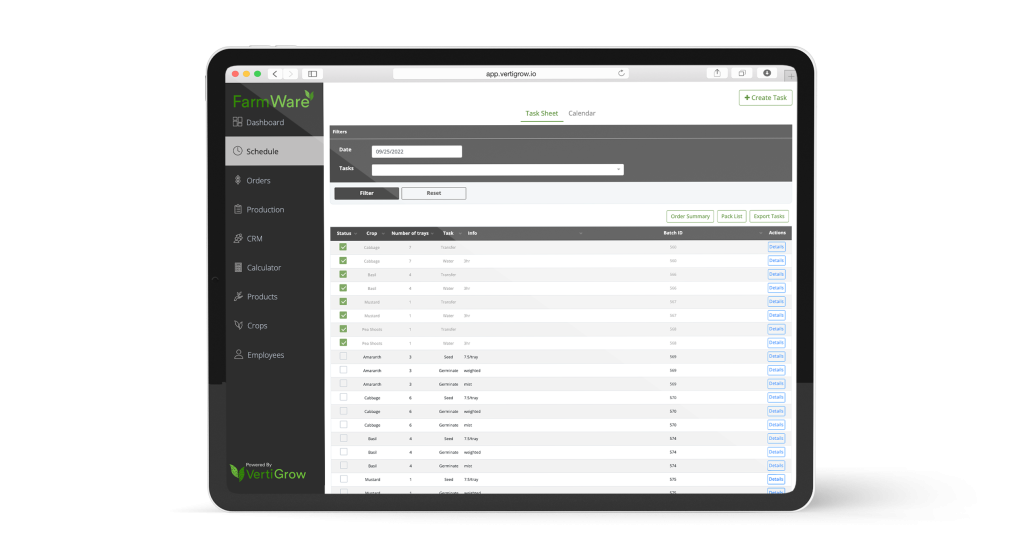1024x546 pixels.
Task: Open the Employees page
Action: coord(265,355)
